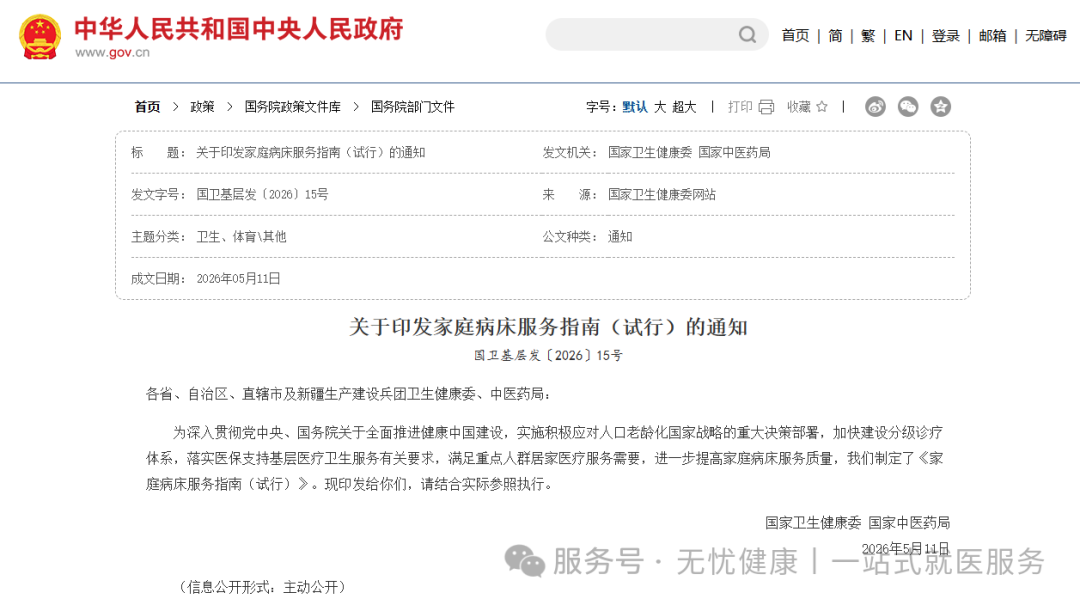Click the 登录 login link
Viewport: 1080px width, 605px height.
point(946,36)
